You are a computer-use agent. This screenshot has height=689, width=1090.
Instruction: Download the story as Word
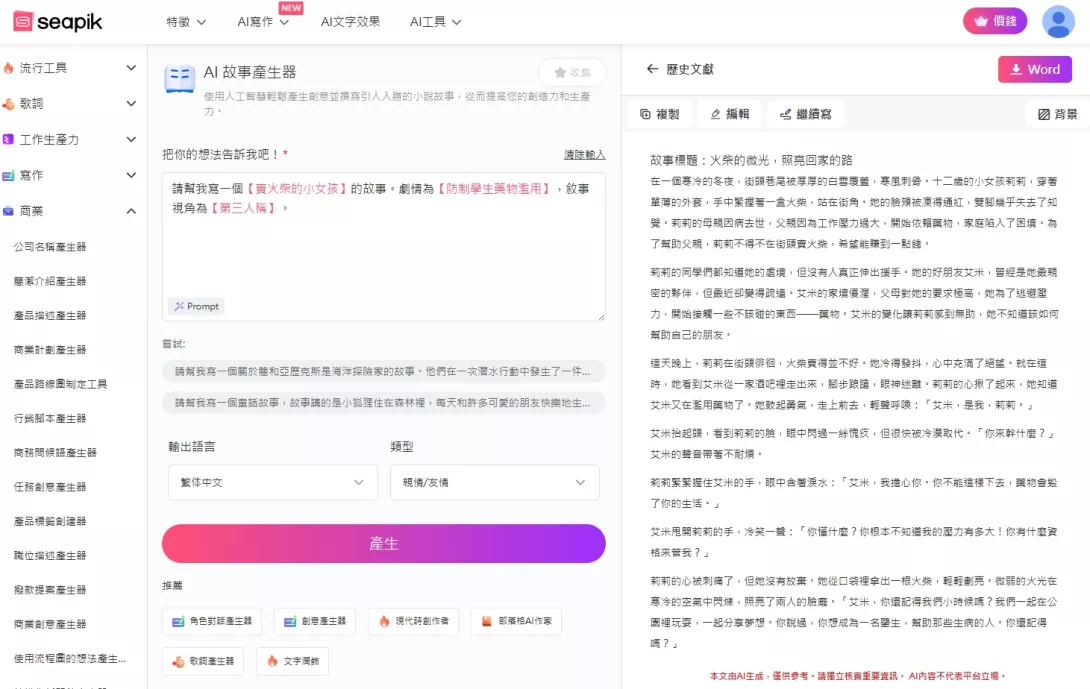(1034, 69)
